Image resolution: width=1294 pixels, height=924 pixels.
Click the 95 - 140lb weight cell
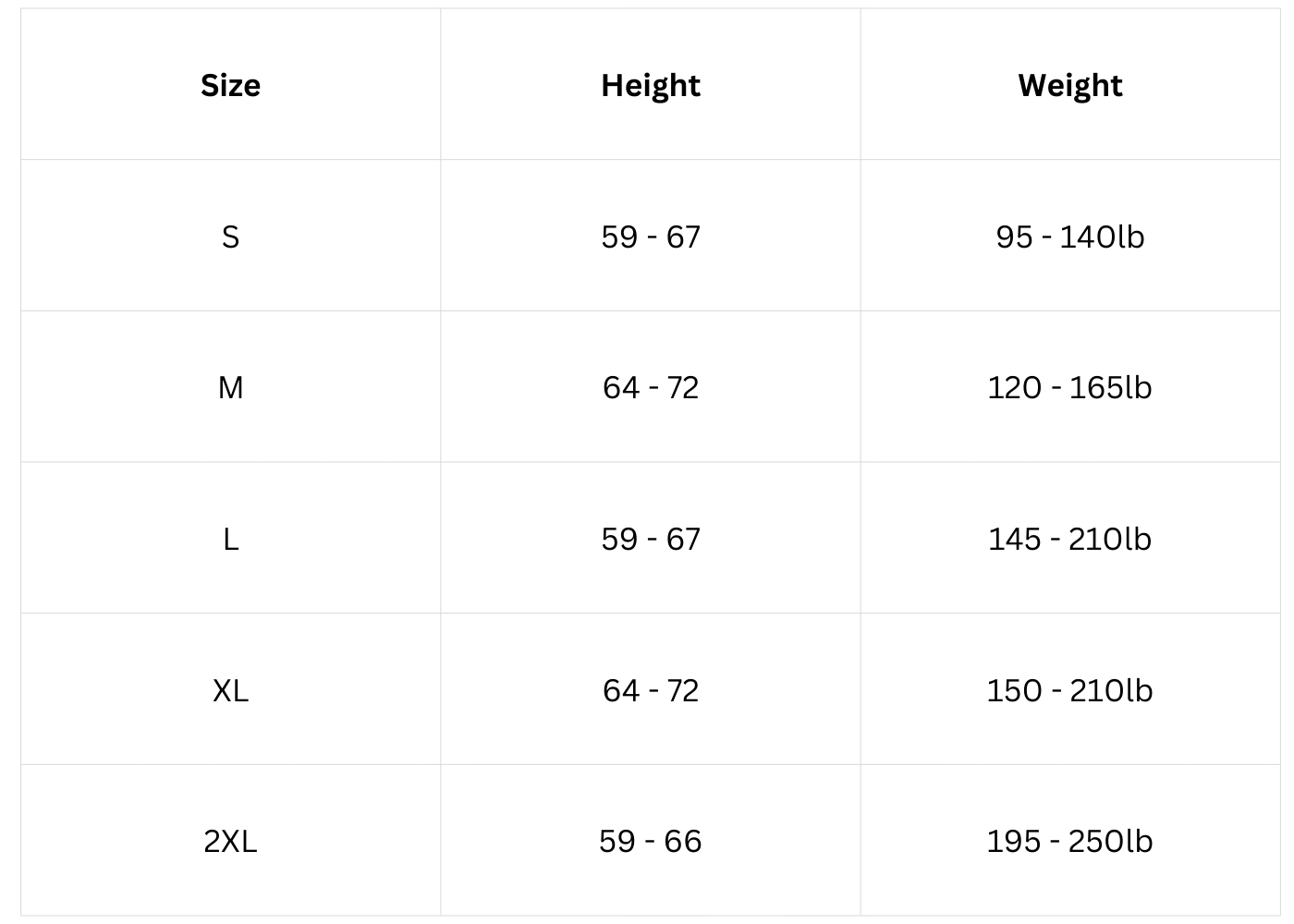tap(1070, 237)
